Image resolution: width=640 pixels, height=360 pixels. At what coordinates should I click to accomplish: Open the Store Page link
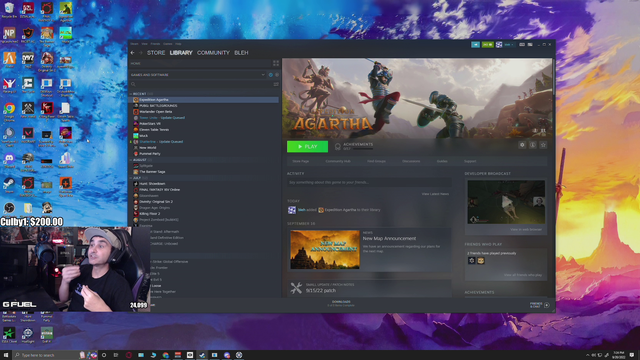pos(300,161)
